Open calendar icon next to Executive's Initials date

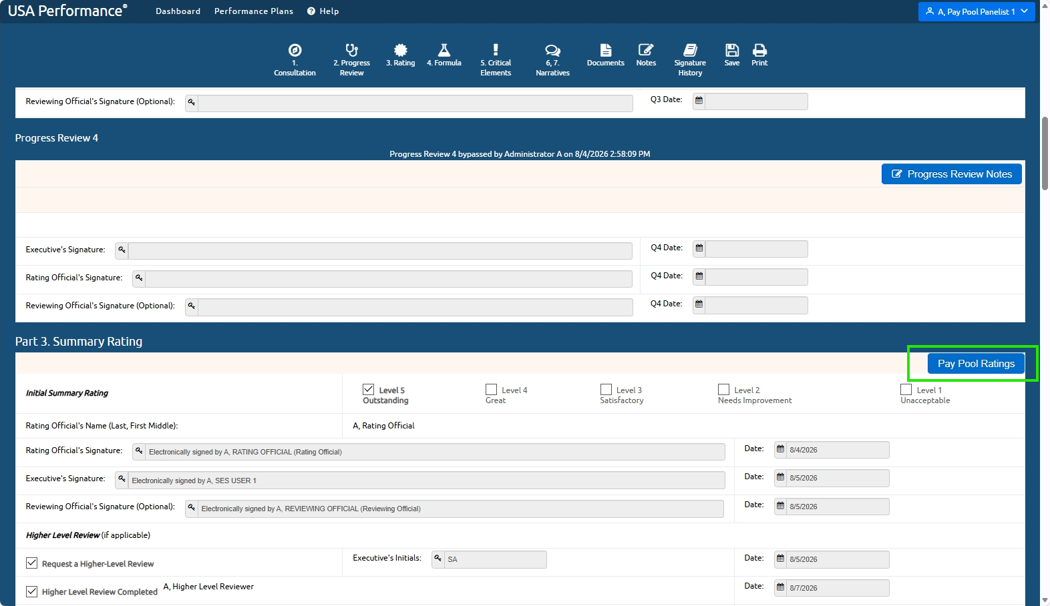coord(780,558)
